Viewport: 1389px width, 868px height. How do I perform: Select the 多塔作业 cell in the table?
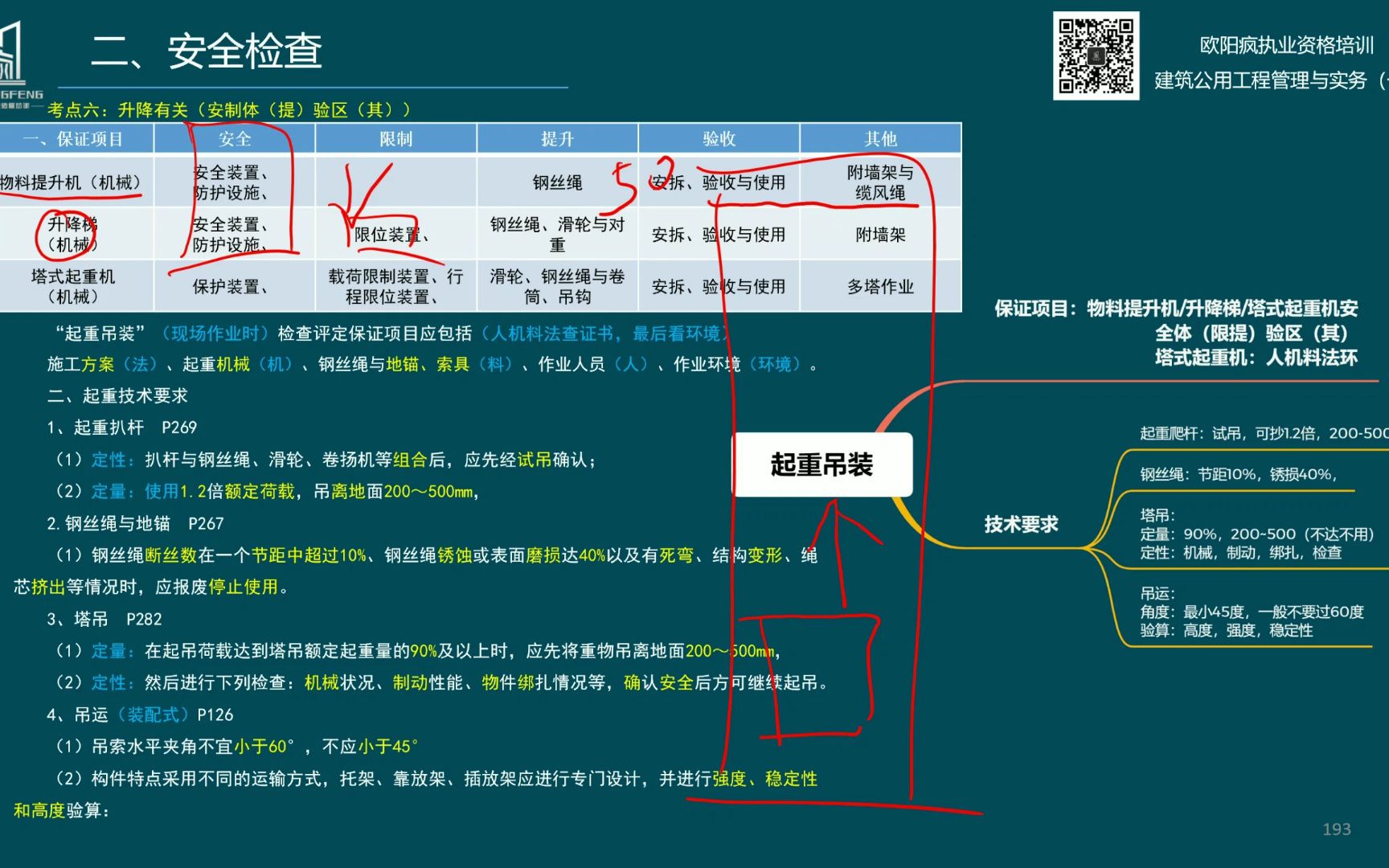[x=880, y=285]
